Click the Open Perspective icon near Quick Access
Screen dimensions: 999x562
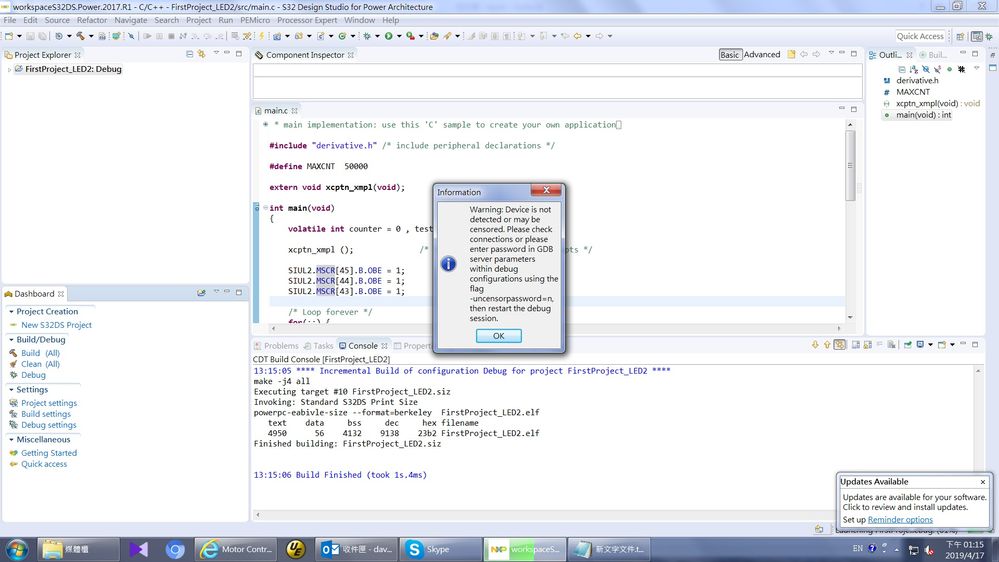click(x=960, y=36)
